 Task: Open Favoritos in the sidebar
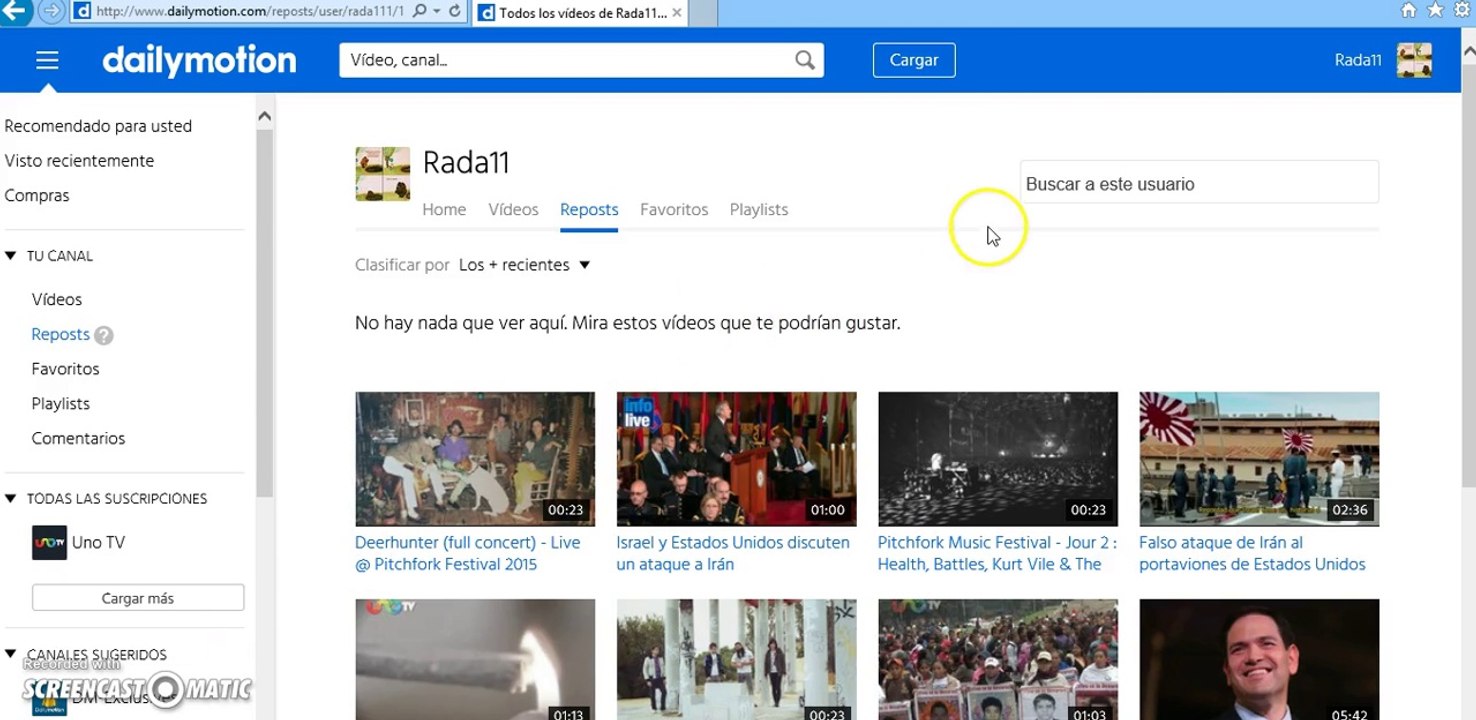click(65, 369)
